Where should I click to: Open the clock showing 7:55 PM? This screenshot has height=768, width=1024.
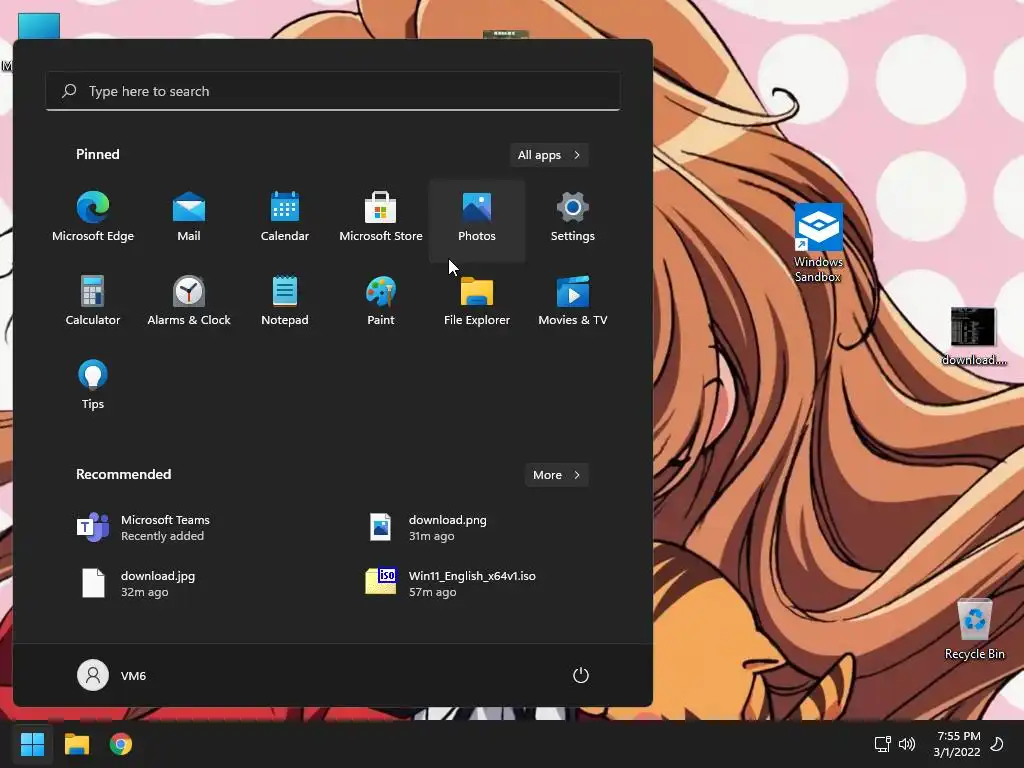(957, 744)
